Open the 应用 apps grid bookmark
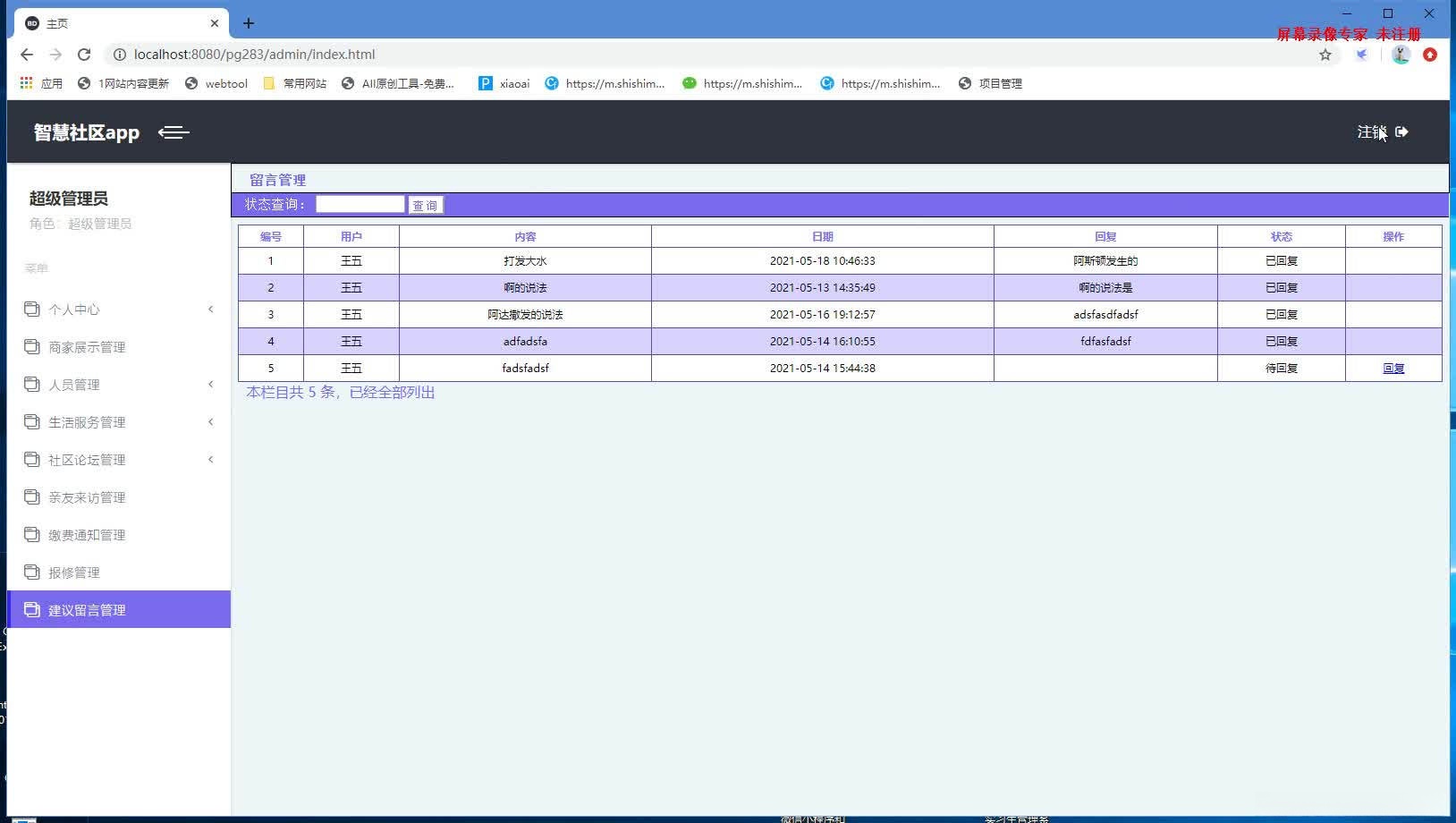Viewport: 1456px width, 823px height. click(41, 83)
